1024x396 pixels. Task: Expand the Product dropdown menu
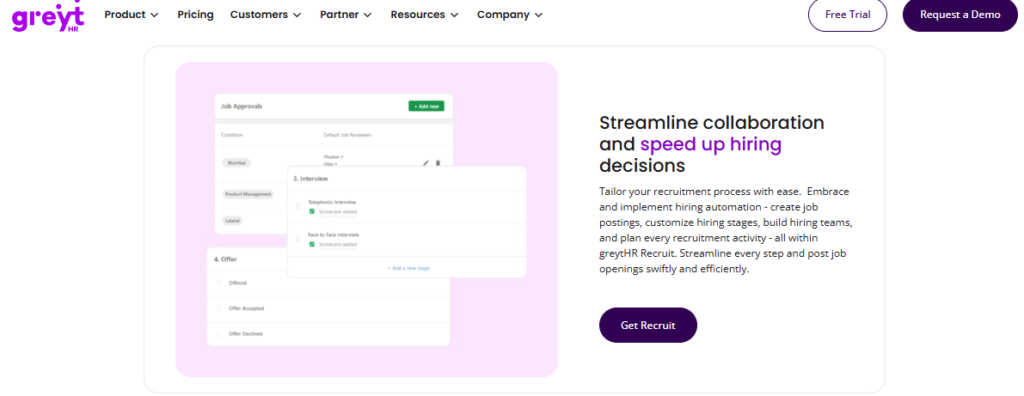(x=131, y=14)
